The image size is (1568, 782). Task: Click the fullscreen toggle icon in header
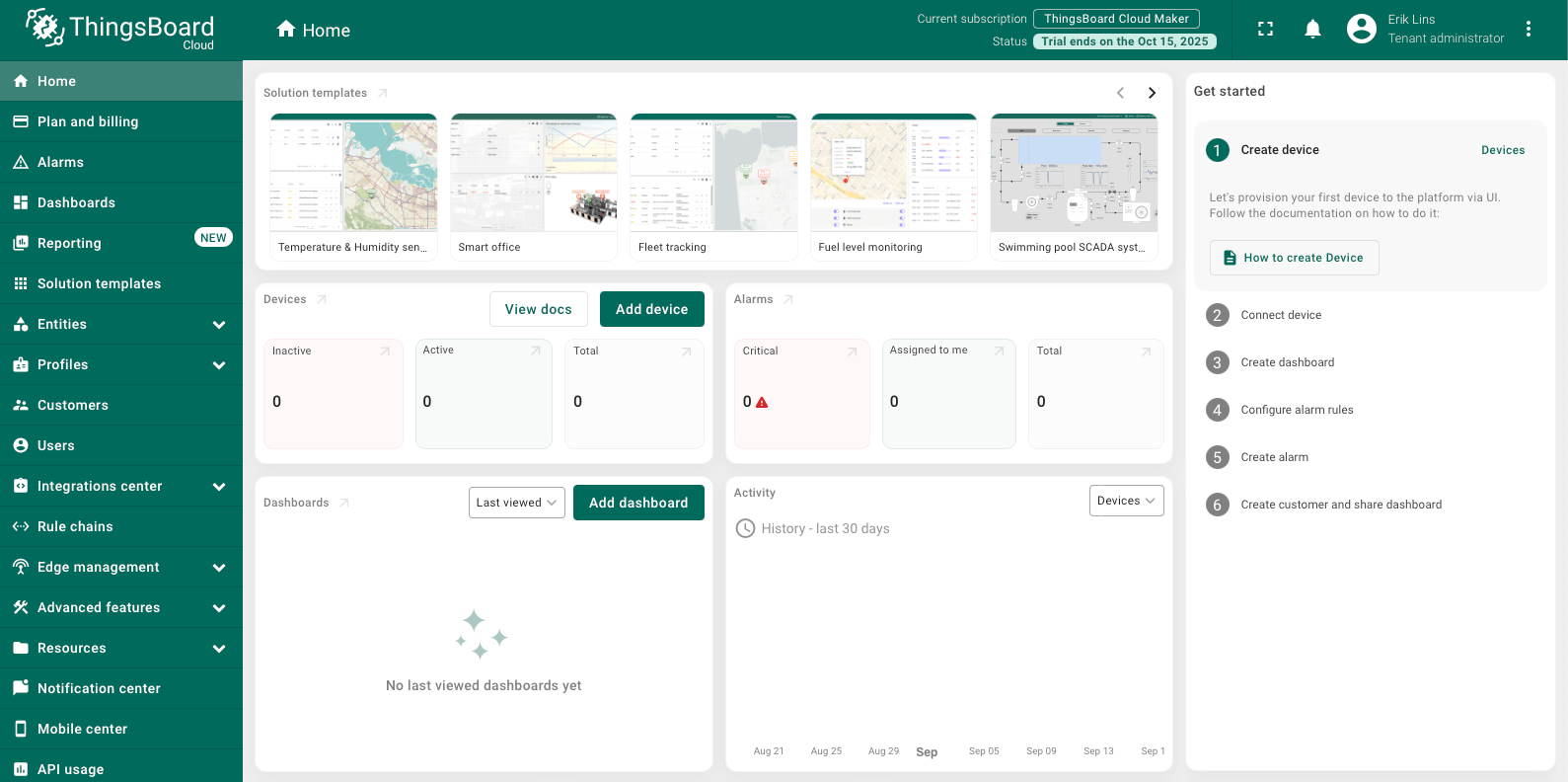tap(1265, 30)
